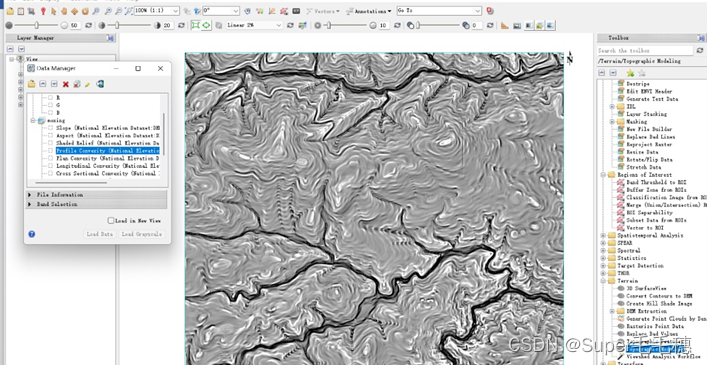Collapse the Terrain toolbox folder
Screen dimensions: 707x365
point(603,281)
